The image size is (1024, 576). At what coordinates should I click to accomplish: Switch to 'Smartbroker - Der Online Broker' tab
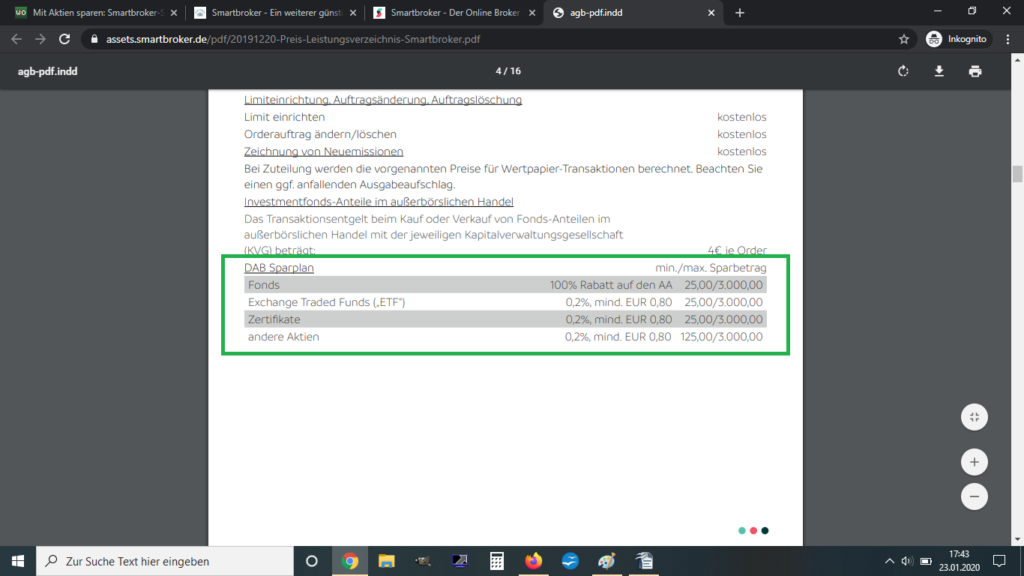click(x=455, y=12)
